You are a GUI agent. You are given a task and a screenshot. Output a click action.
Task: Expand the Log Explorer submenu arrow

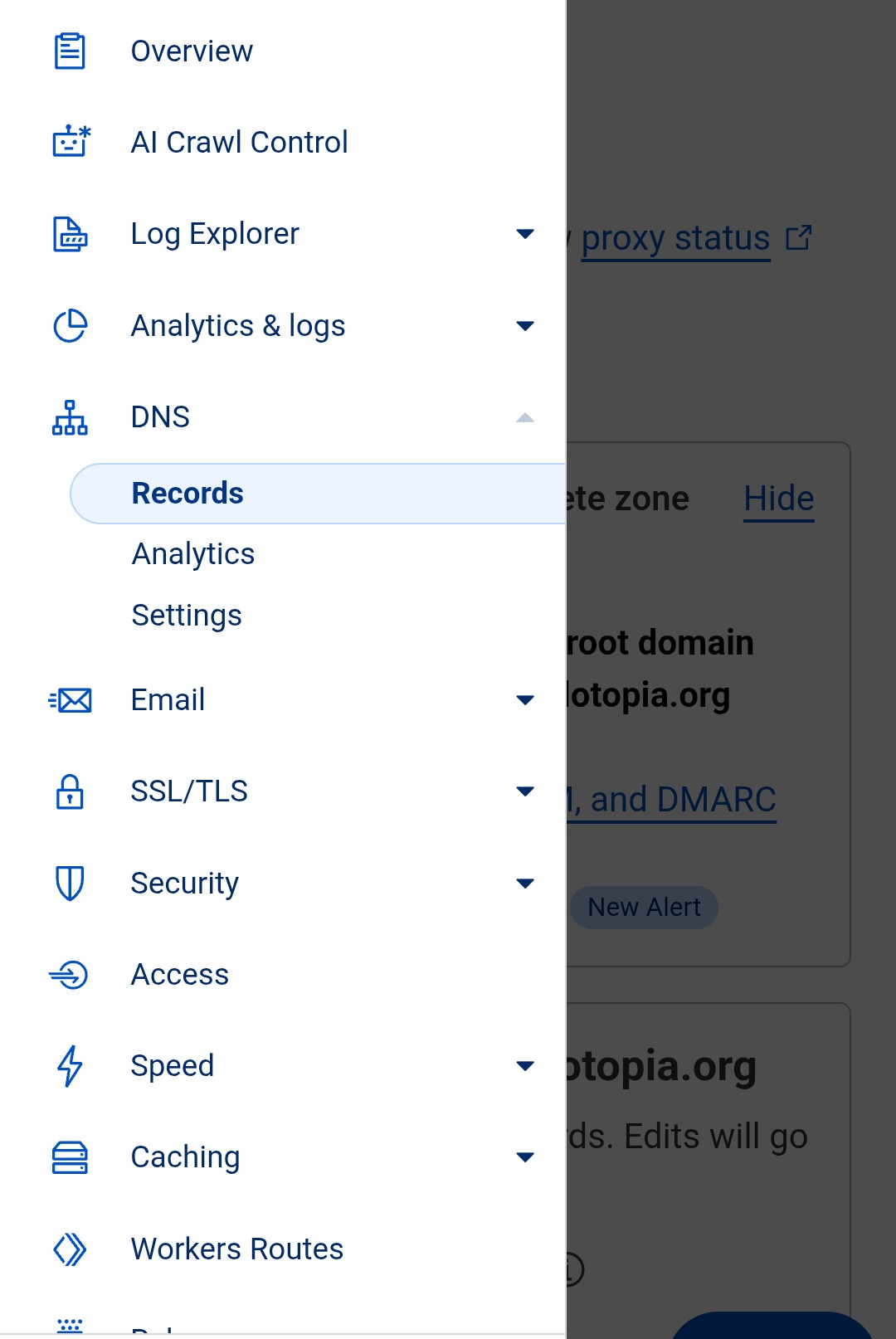pyautogui.click(x=525, y=234)
